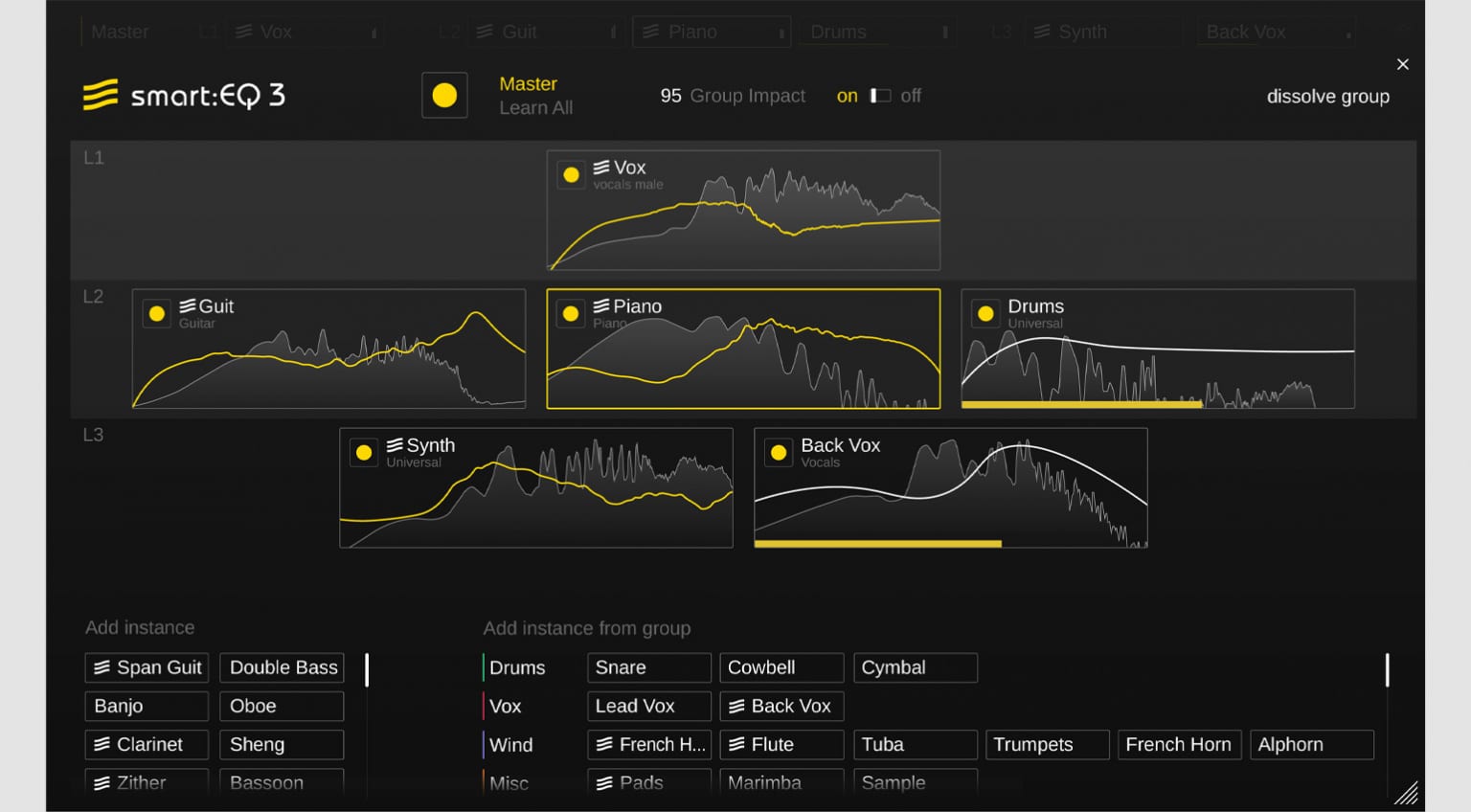
Task: Select the Master tab in the top bar
Action: 120,31
